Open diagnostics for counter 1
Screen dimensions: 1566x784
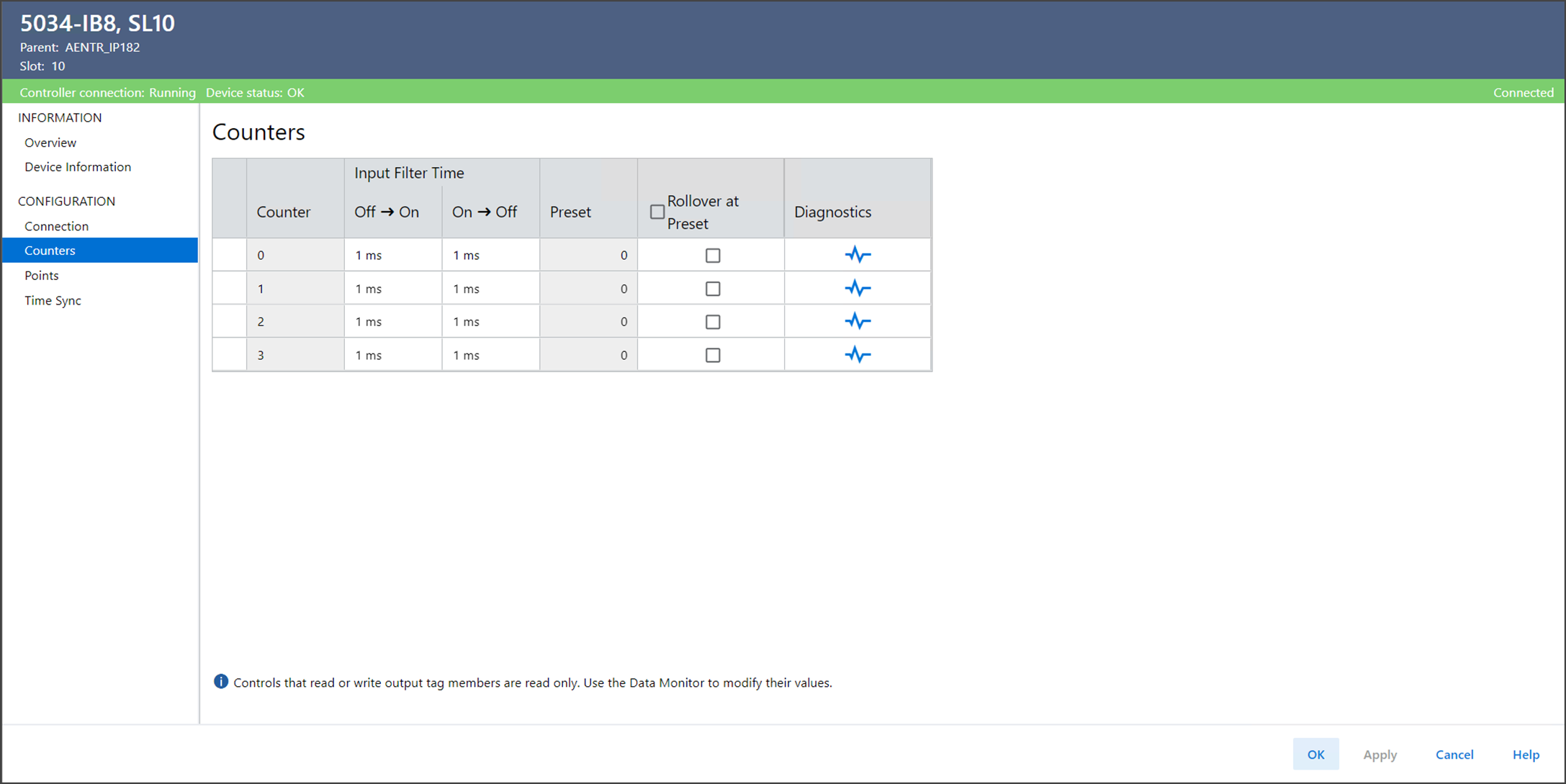857,289
